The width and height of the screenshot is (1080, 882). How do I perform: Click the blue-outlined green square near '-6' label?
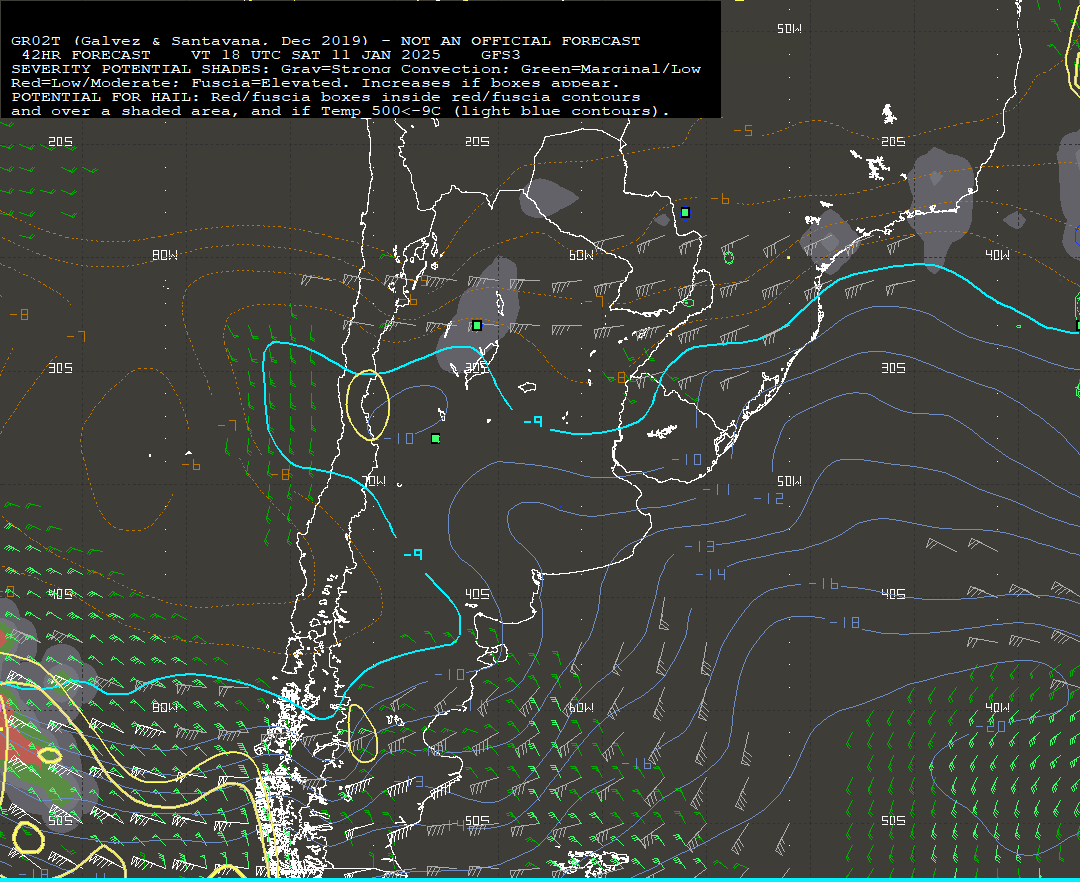pyautogui.click(x=685, y=213)
